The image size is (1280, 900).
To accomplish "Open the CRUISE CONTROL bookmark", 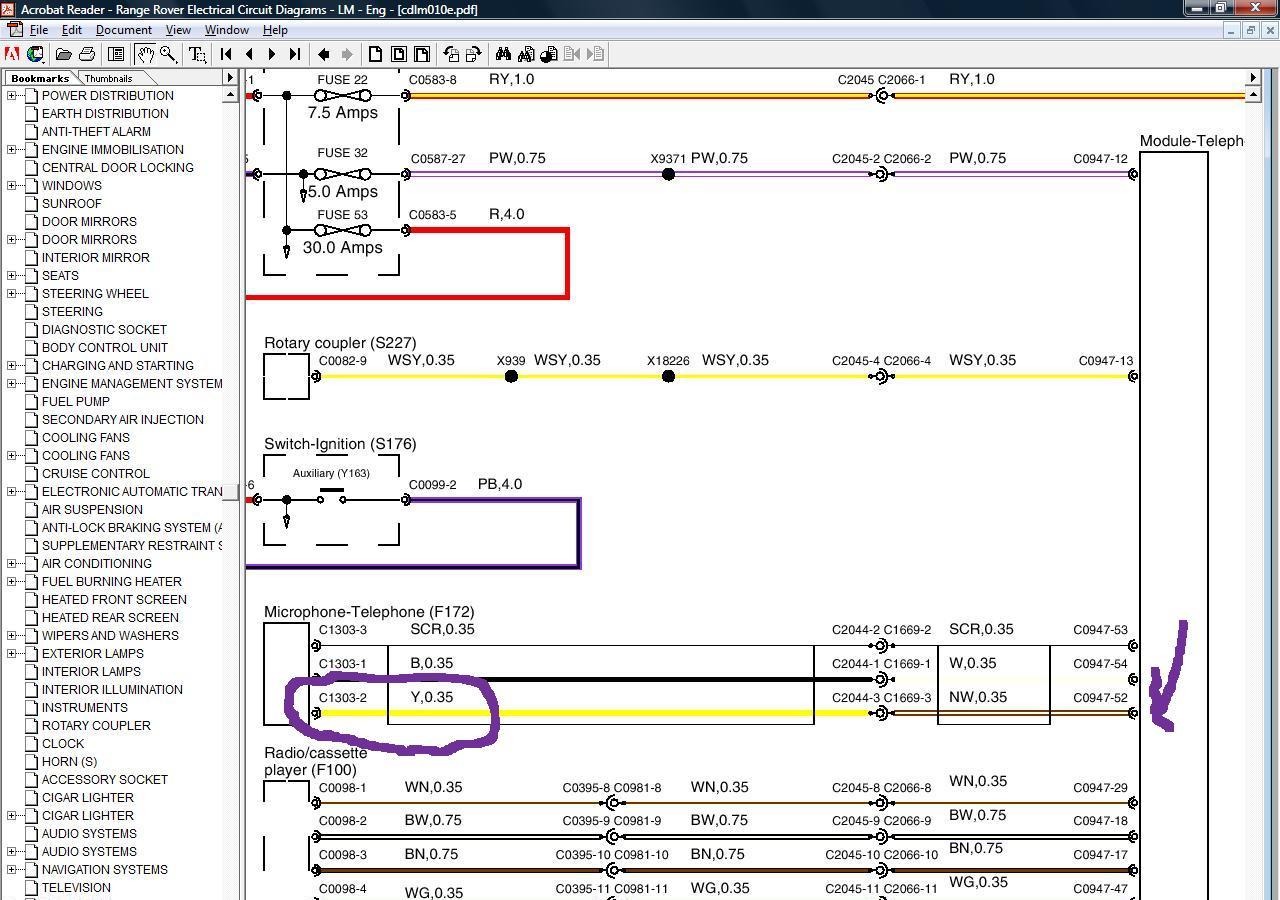I will click(96, 474).
